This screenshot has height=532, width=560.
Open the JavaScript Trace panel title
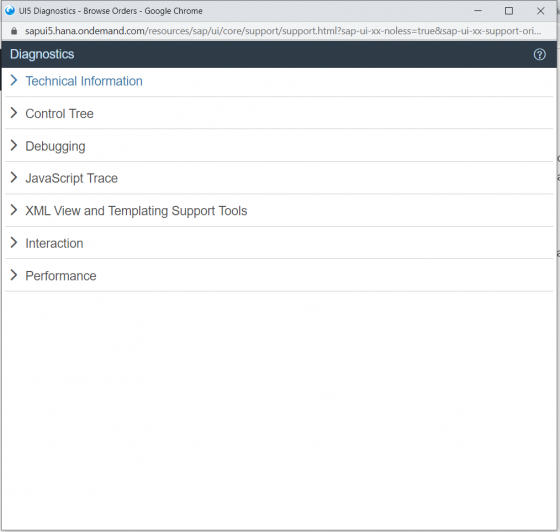coord(71,178)
